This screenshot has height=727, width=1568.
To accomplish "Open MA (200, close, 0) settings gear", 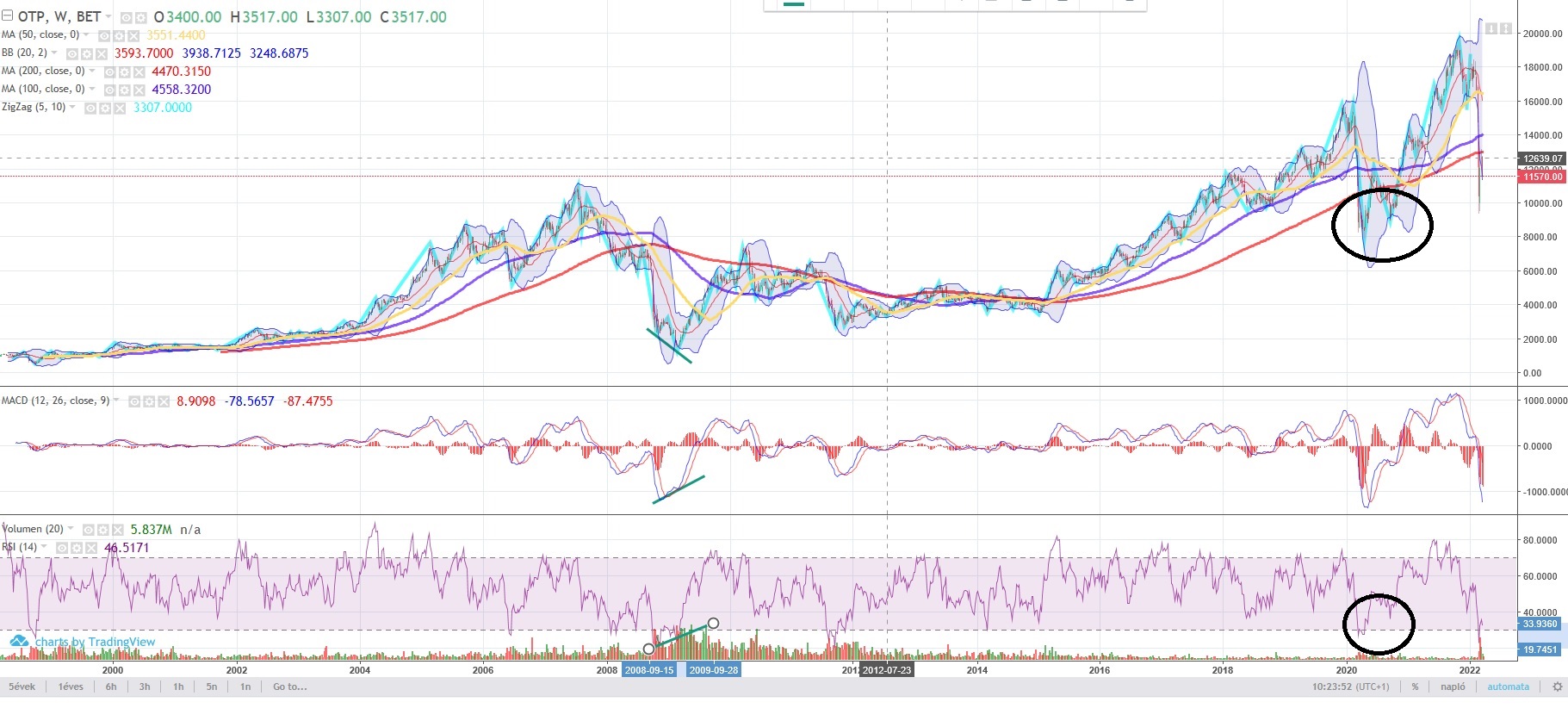I will 125,71.
